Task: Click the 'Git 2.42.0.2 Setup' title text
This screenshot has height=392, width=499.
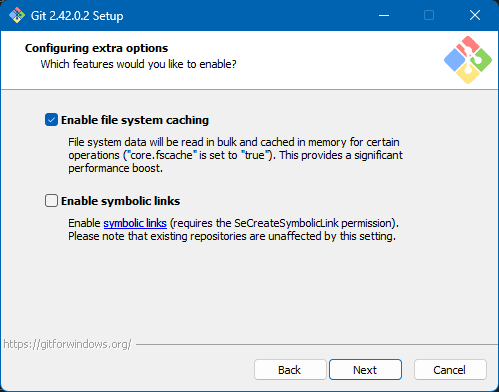Action: pyautogui.click(x=77, y=16)
